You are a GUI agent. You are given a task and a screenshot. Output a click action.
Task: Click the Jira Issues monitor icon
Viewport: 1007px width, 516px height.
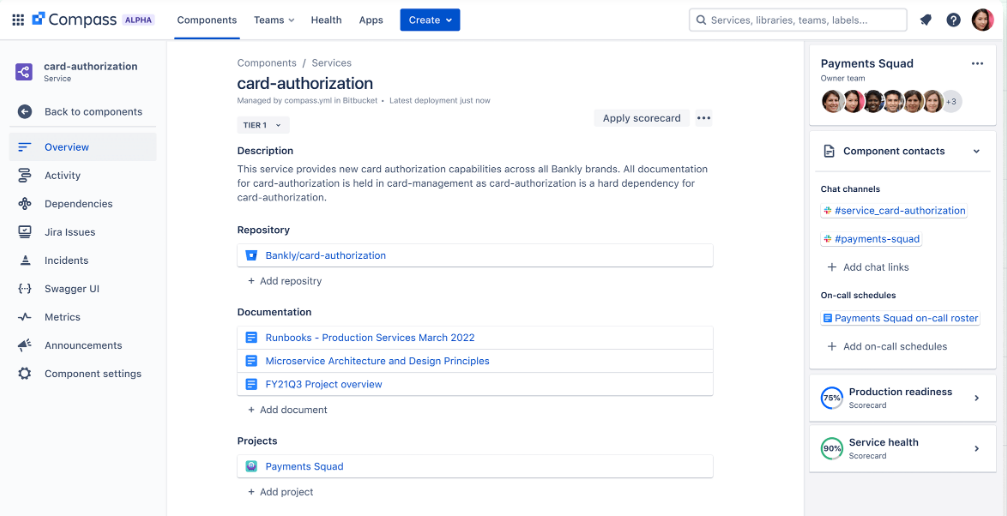coord(24,232)
